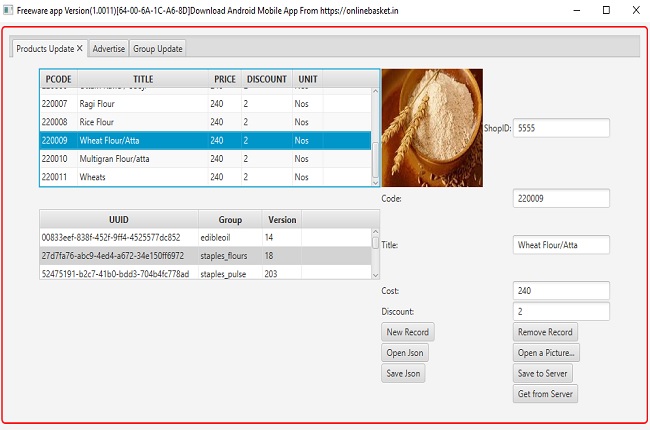
Task: Select the Wheat Flour/Atta row
Action: (x=206, y=140)
